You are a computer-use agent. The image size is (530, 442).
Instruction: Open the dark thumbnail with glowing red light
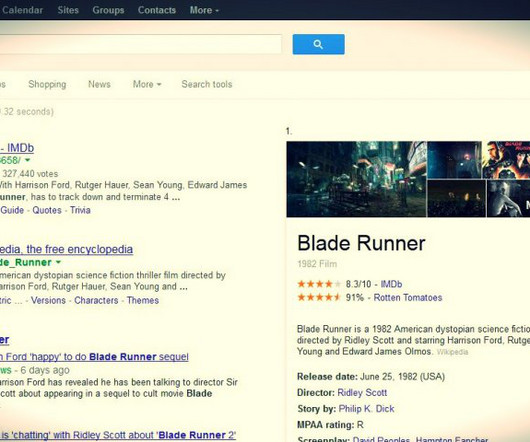click(x=454, y=160)
